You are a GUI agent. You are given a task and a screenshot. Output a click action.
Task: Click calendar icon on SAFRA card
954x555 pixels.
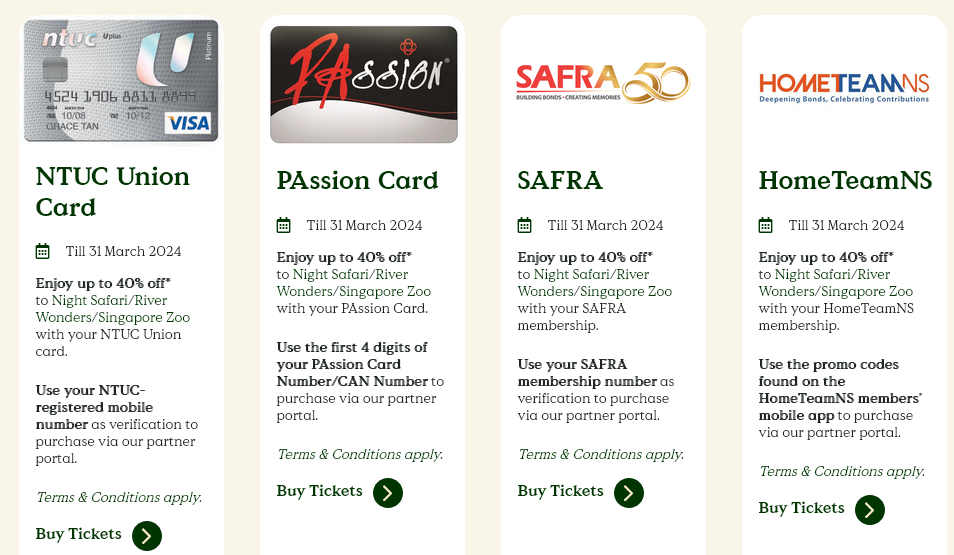click(524, 225)
